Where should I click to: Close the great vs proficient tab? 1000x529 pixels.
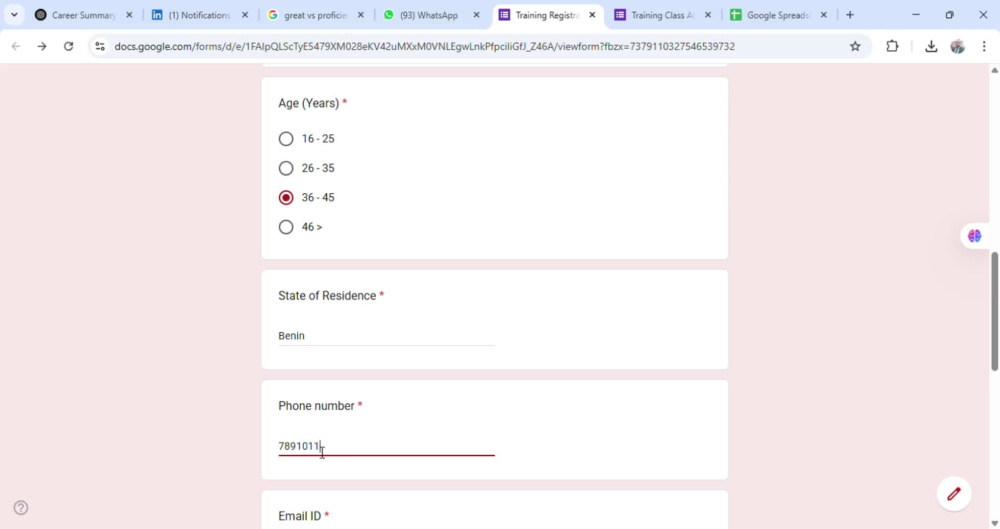click(361, 15)
